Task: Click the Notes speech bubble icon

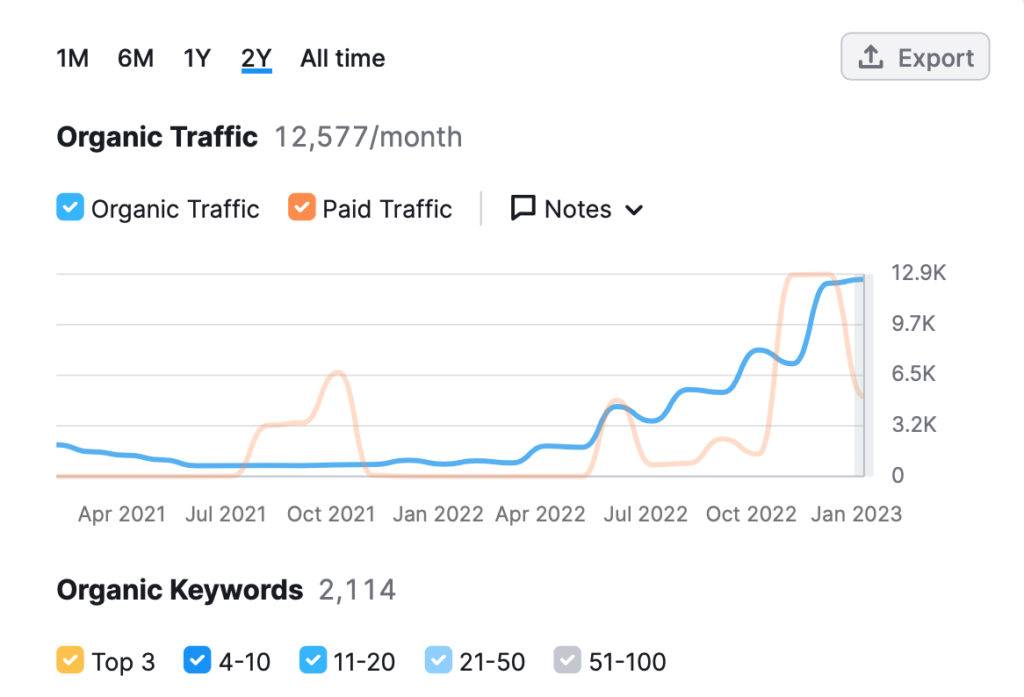Action: click(523, 209)
